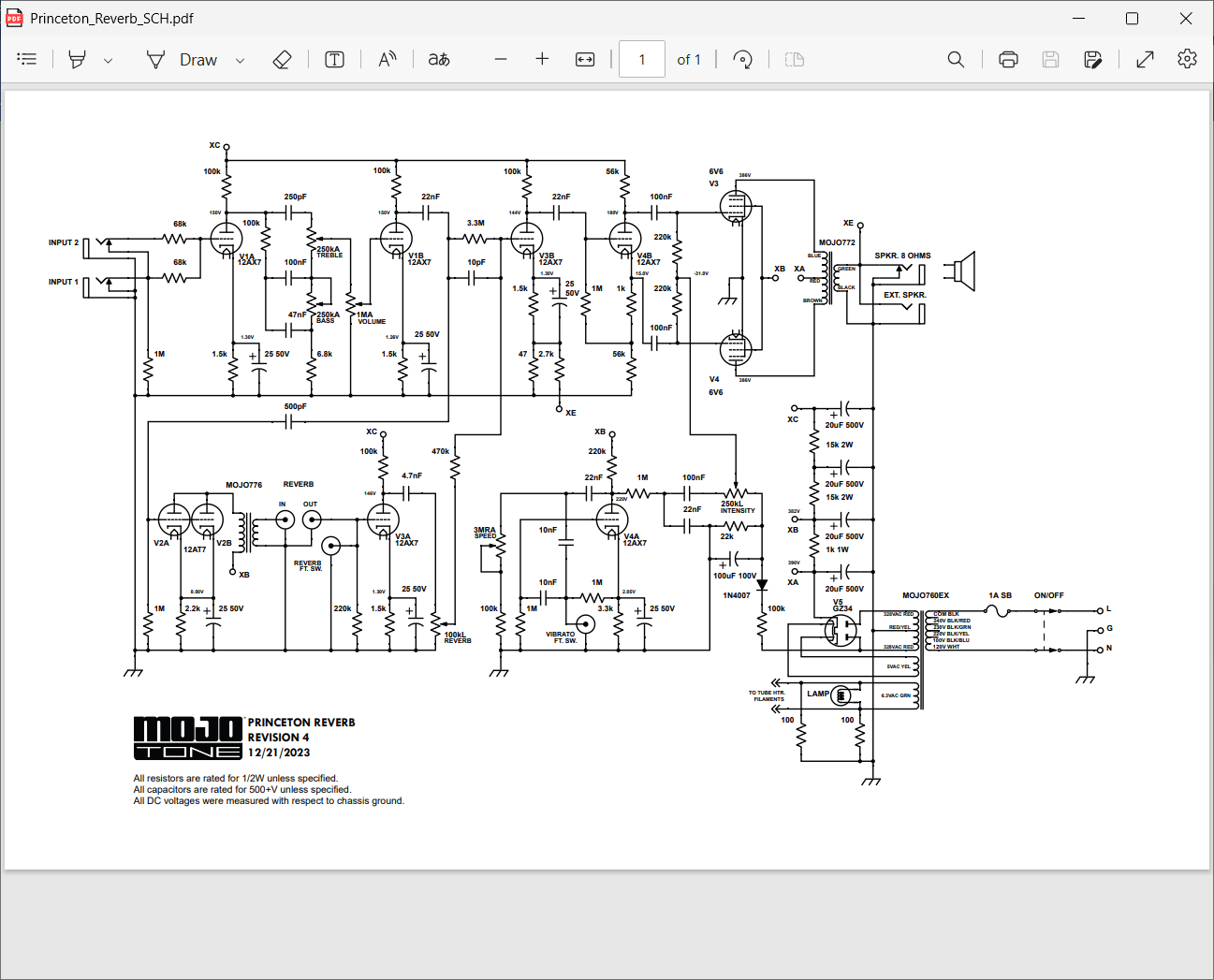Click the PDF file icon in title bar
Viewport: 1214px width, 980px height.
[14, 18]
